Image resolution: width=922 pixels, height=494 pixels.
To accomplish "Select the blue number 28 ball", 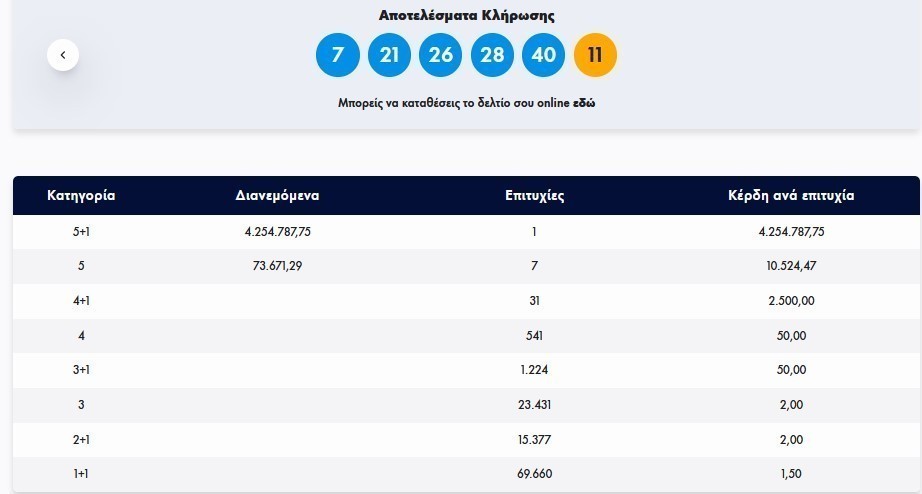I will tap(492, 55).
